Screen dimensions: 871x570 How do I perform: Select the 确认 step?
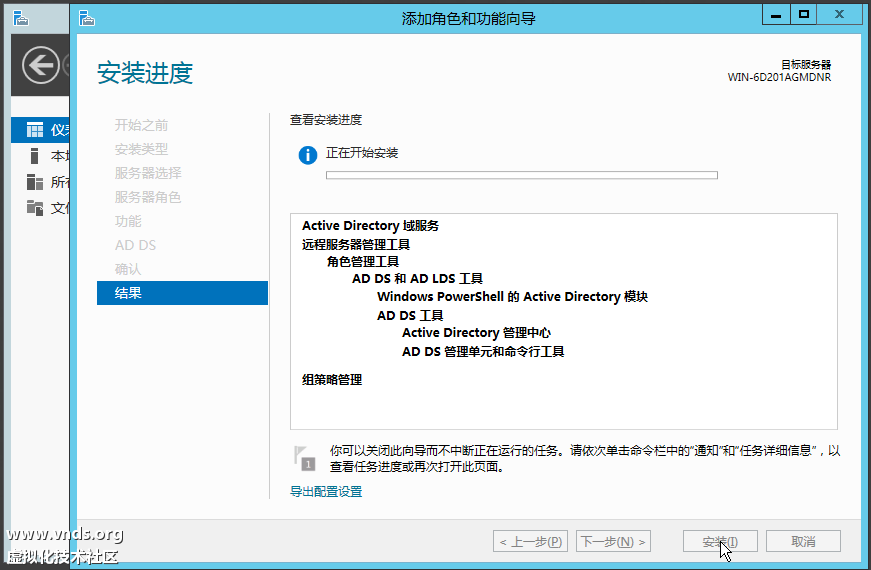[128, 269]
